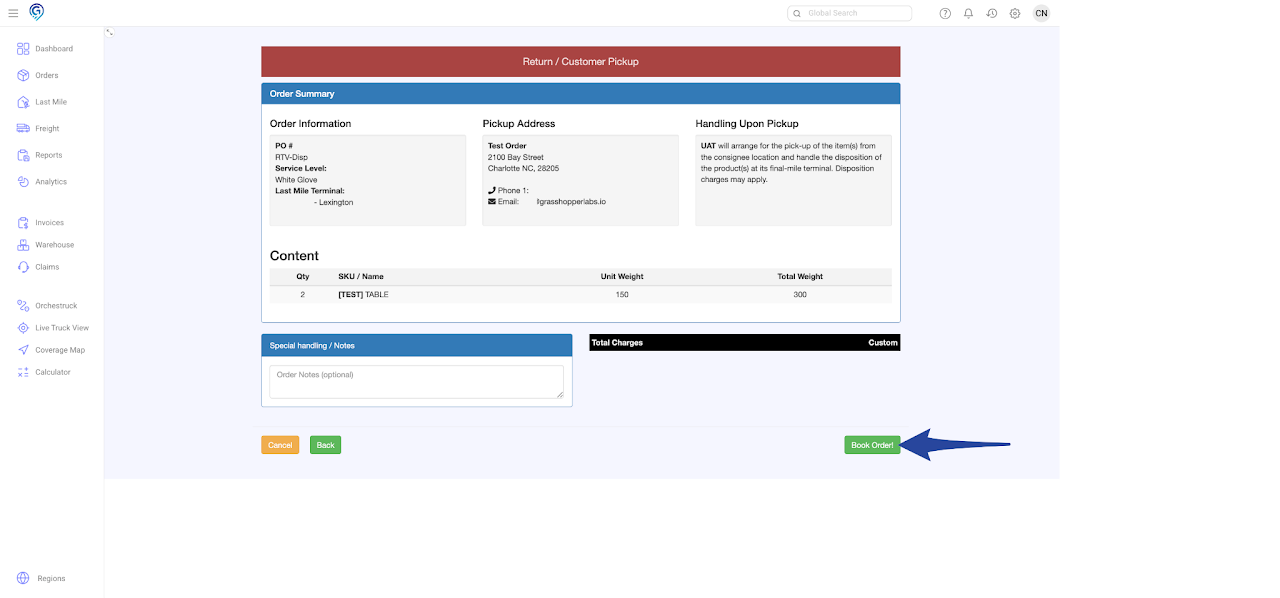Image resolution: width=1280 pixels, height=598 pixels.
Task: Click the Unit Weight value 150
Action: (622, 295)
